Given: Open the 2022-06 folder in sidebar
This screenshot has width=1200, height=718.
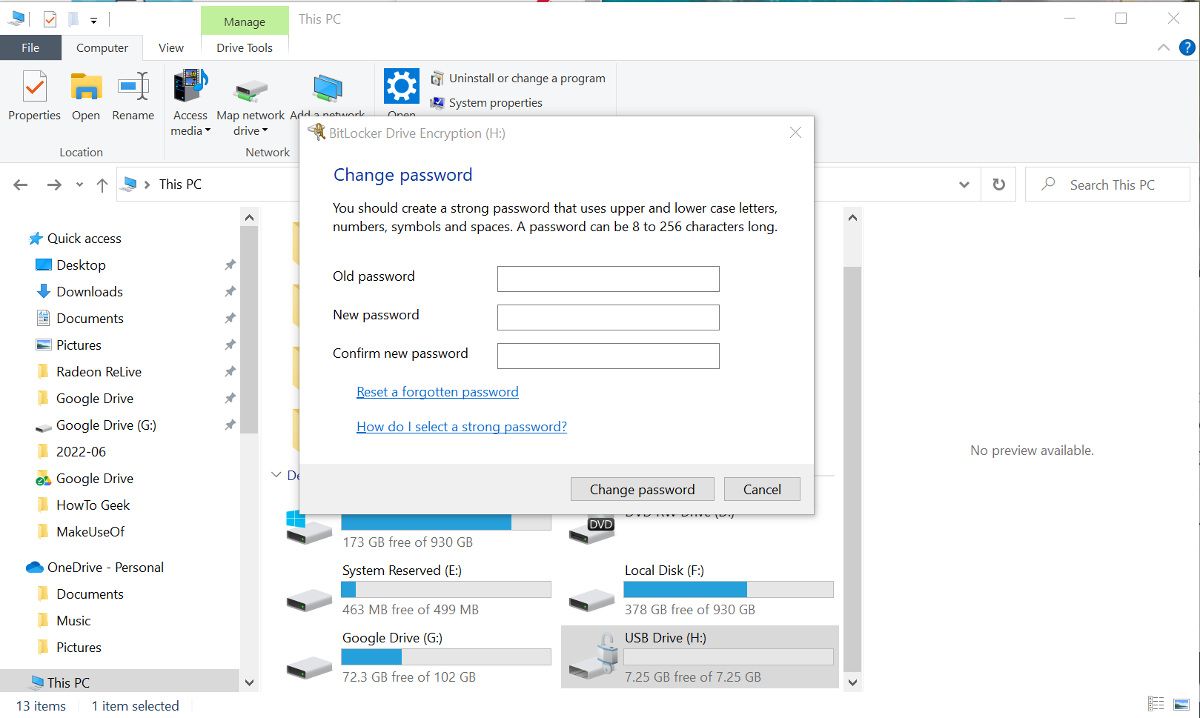Looking at the screenshot, I should tap(81, 451).
